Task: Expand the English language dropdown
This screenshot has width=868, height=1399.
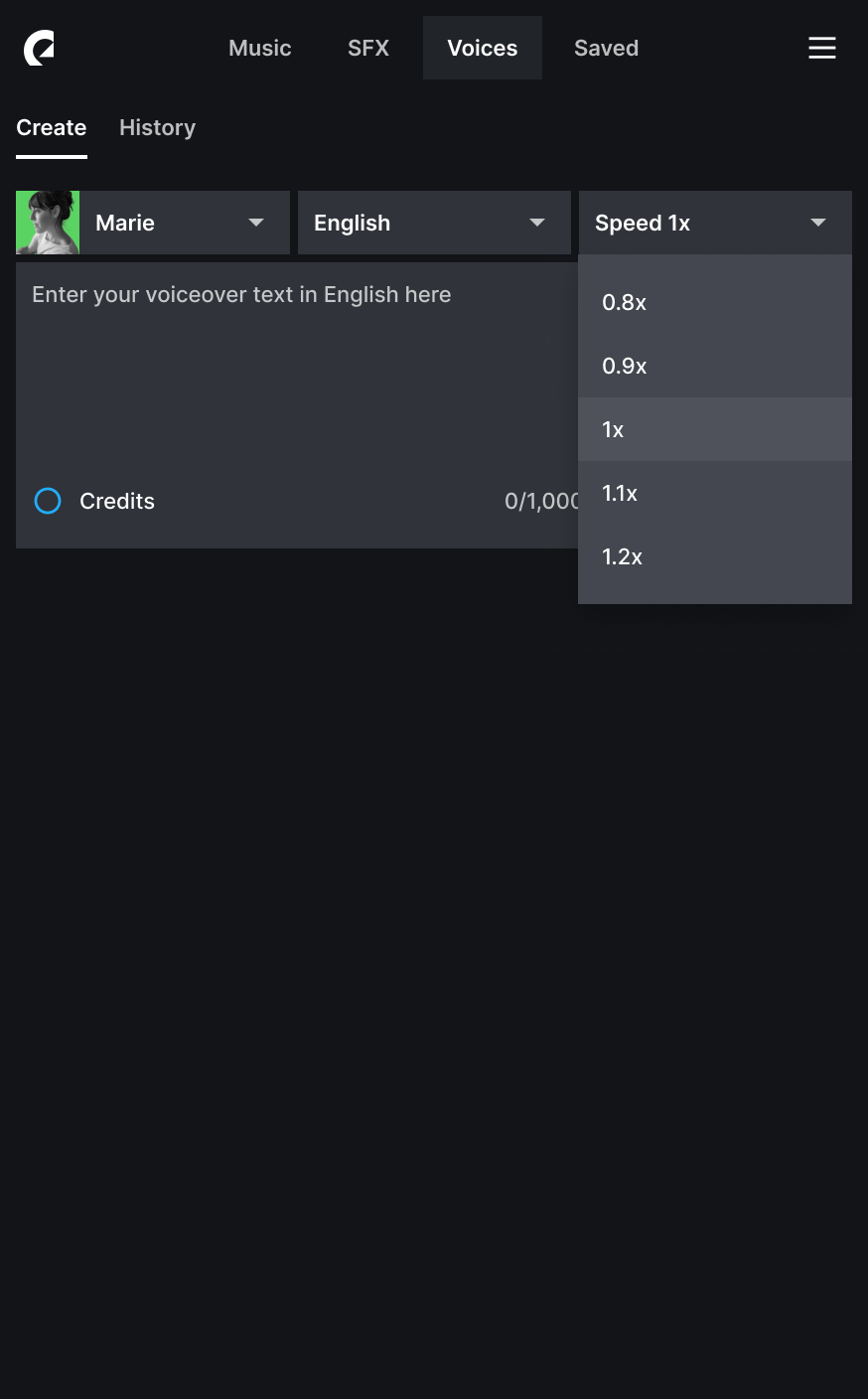Action: click(434, 223)
